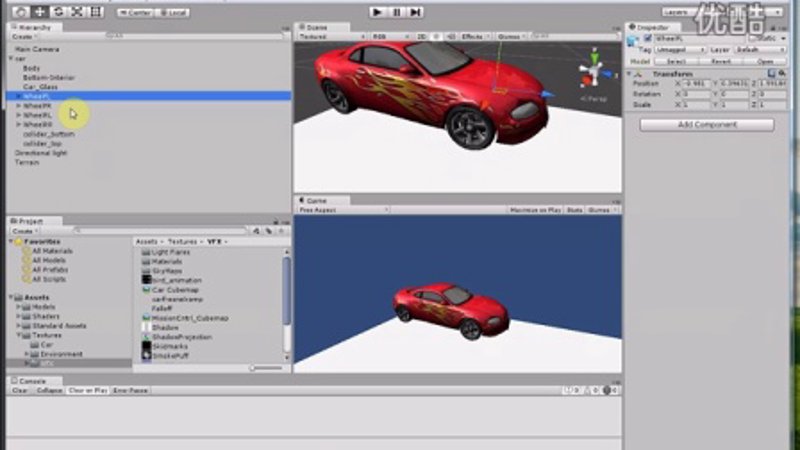Select the Move tool in toolbar
The image size is (800, 450).
[40, 12]
